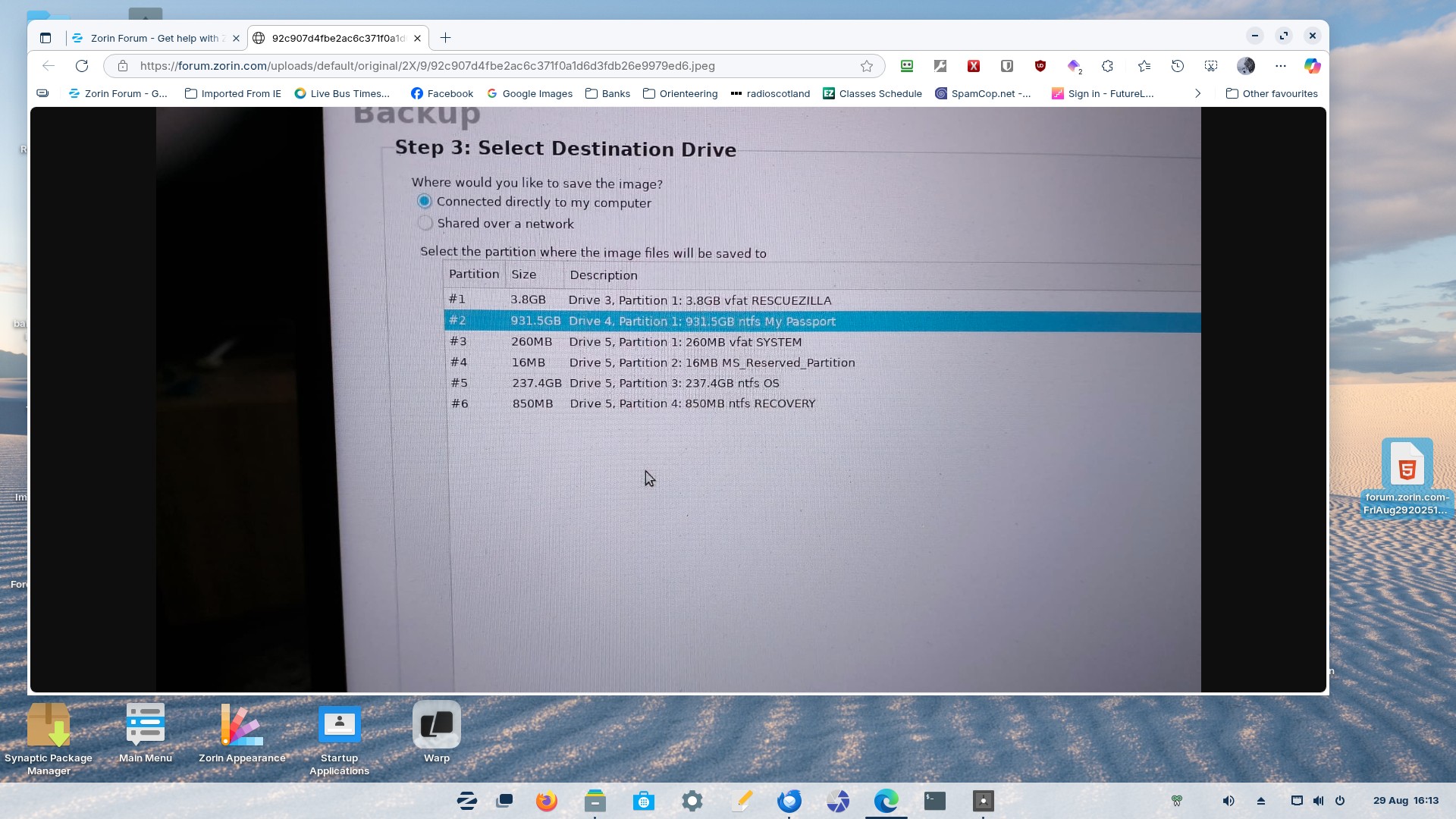Open Google Images bookmark
Image resolution: width=1456 pixels, height=819 pixels.
click(x=529, y=93)
